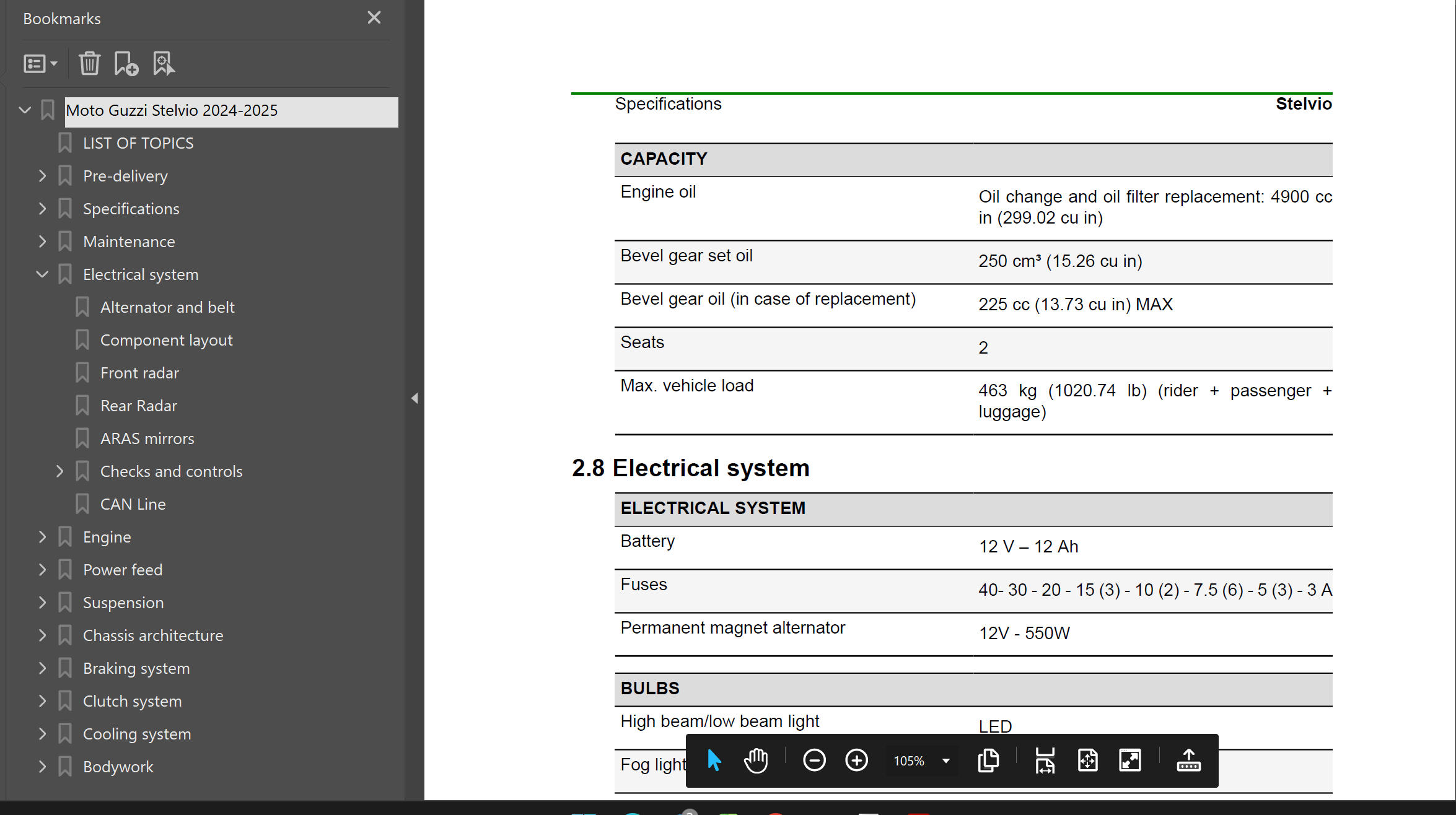Expand the Bodywork bookmark
The height and width of the screenshot is (815, 1456).
42,767
